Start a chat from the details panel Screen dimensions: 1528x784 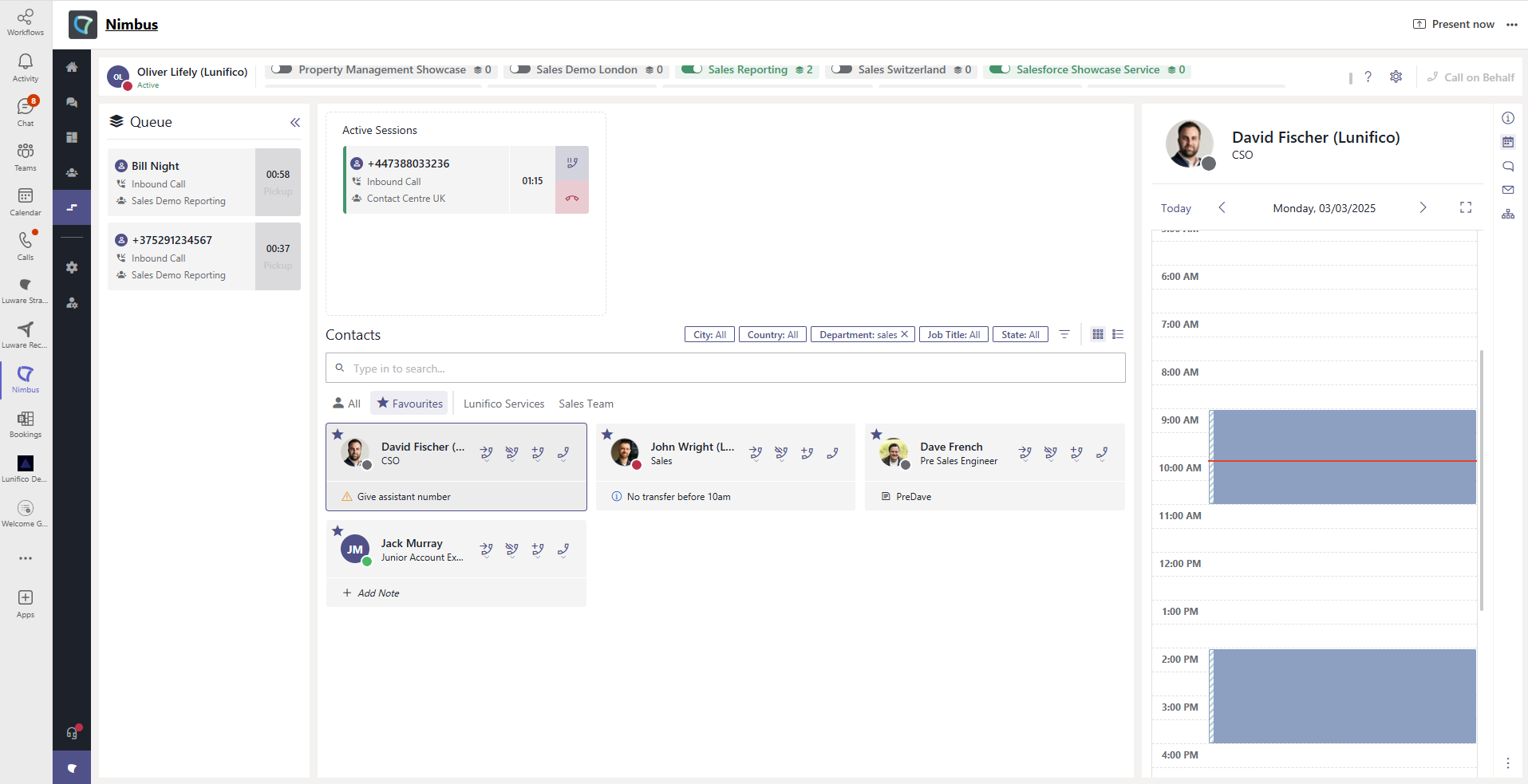(1507, 166)
